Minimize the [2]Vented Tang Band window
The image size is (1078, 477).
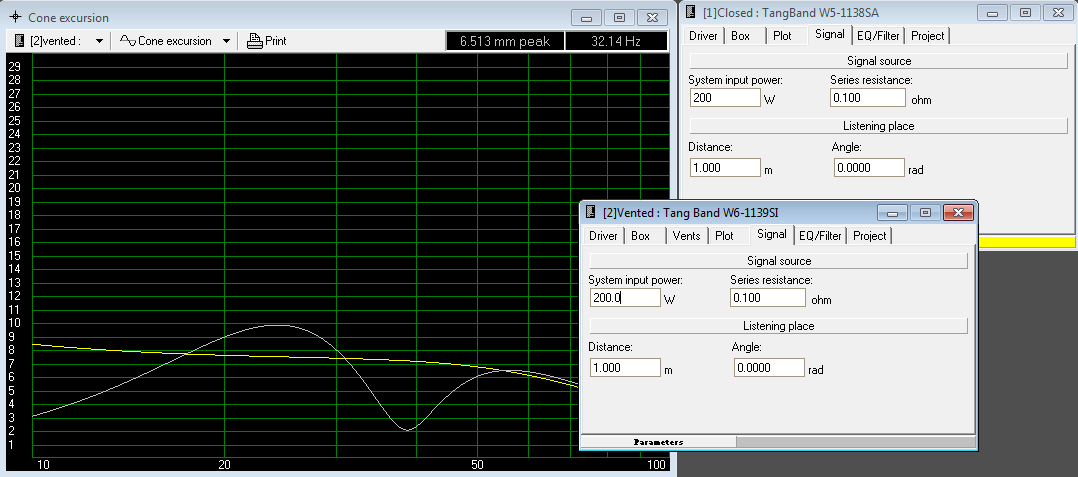(x=894, y=212)
